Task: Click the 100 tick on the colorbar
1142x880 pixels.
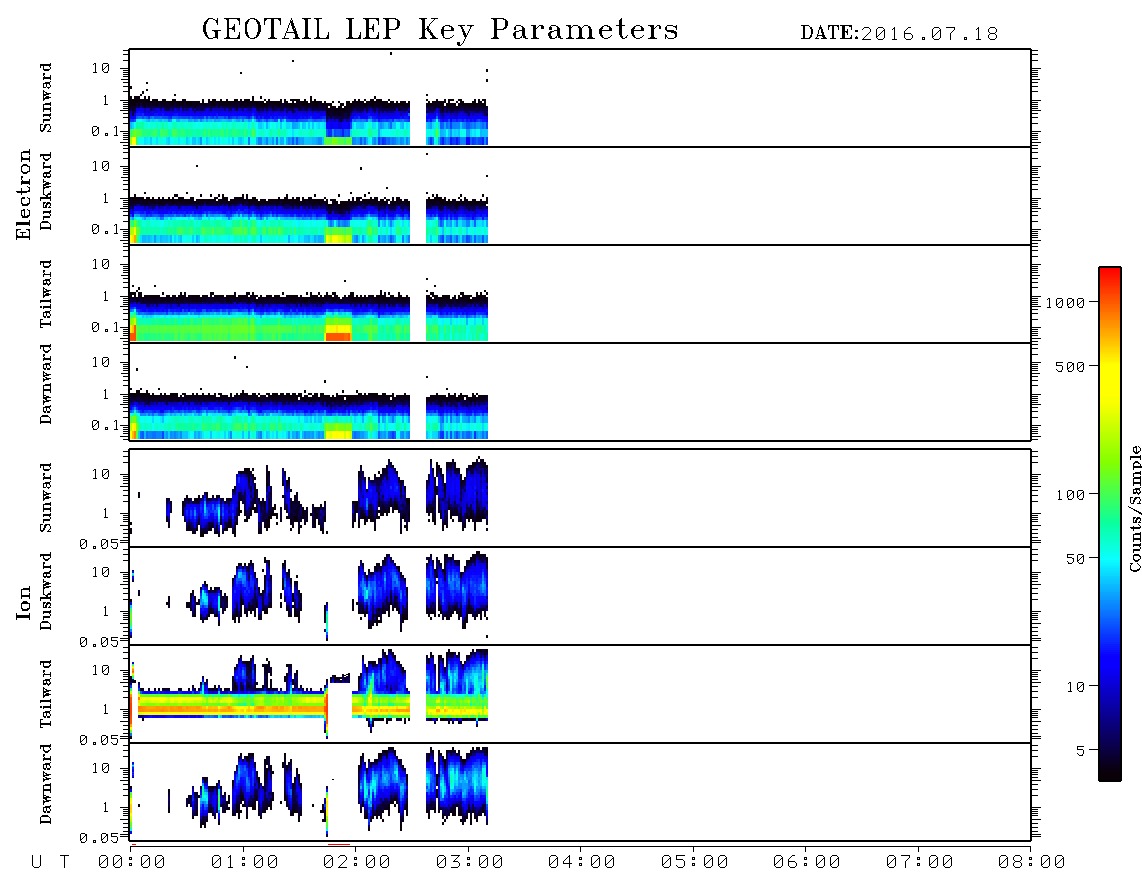Action: click(1070, 495)
